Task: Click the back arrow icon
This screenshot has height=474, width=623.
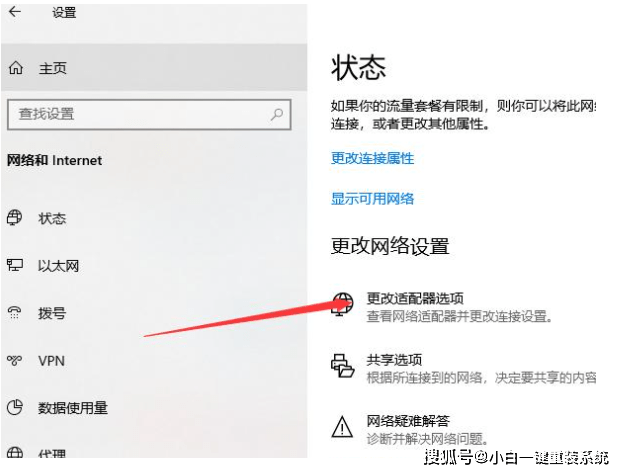Action: point(15,12)
